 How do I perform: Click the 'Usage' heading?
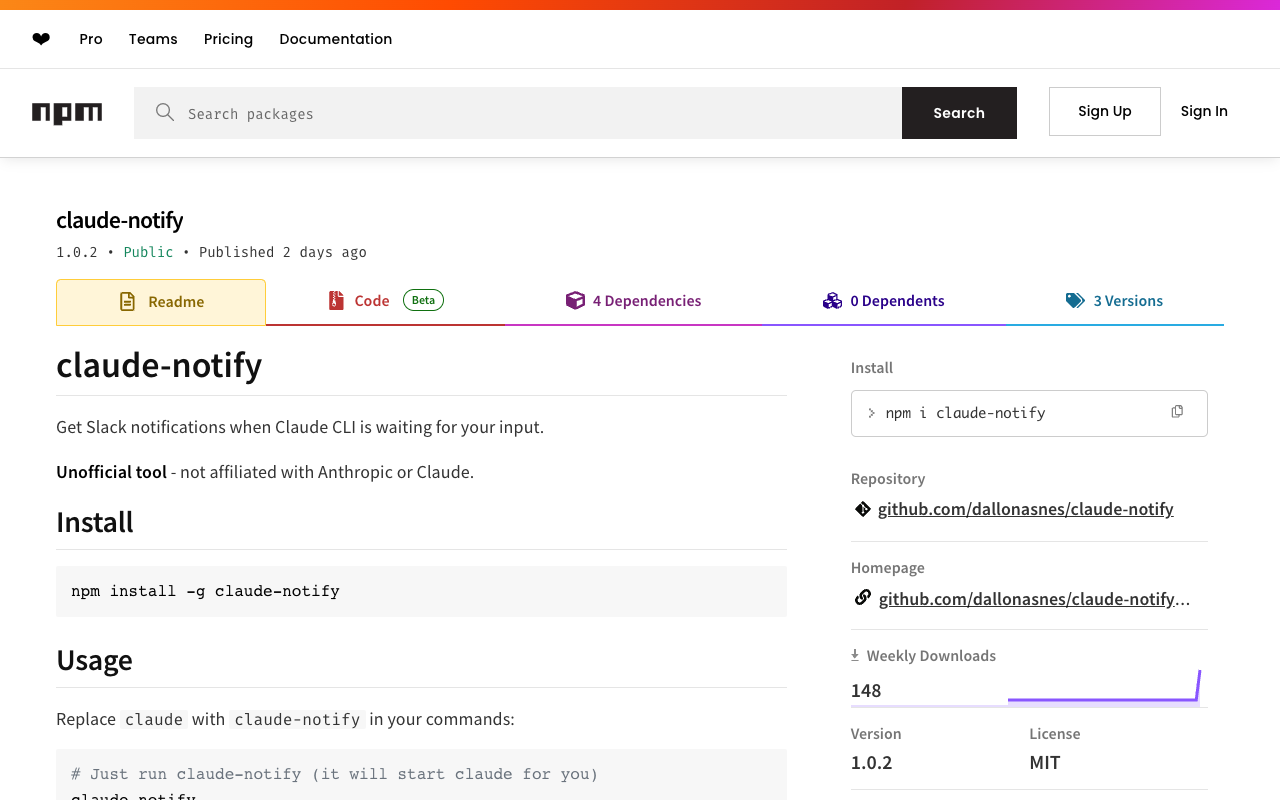coord(95,660)
